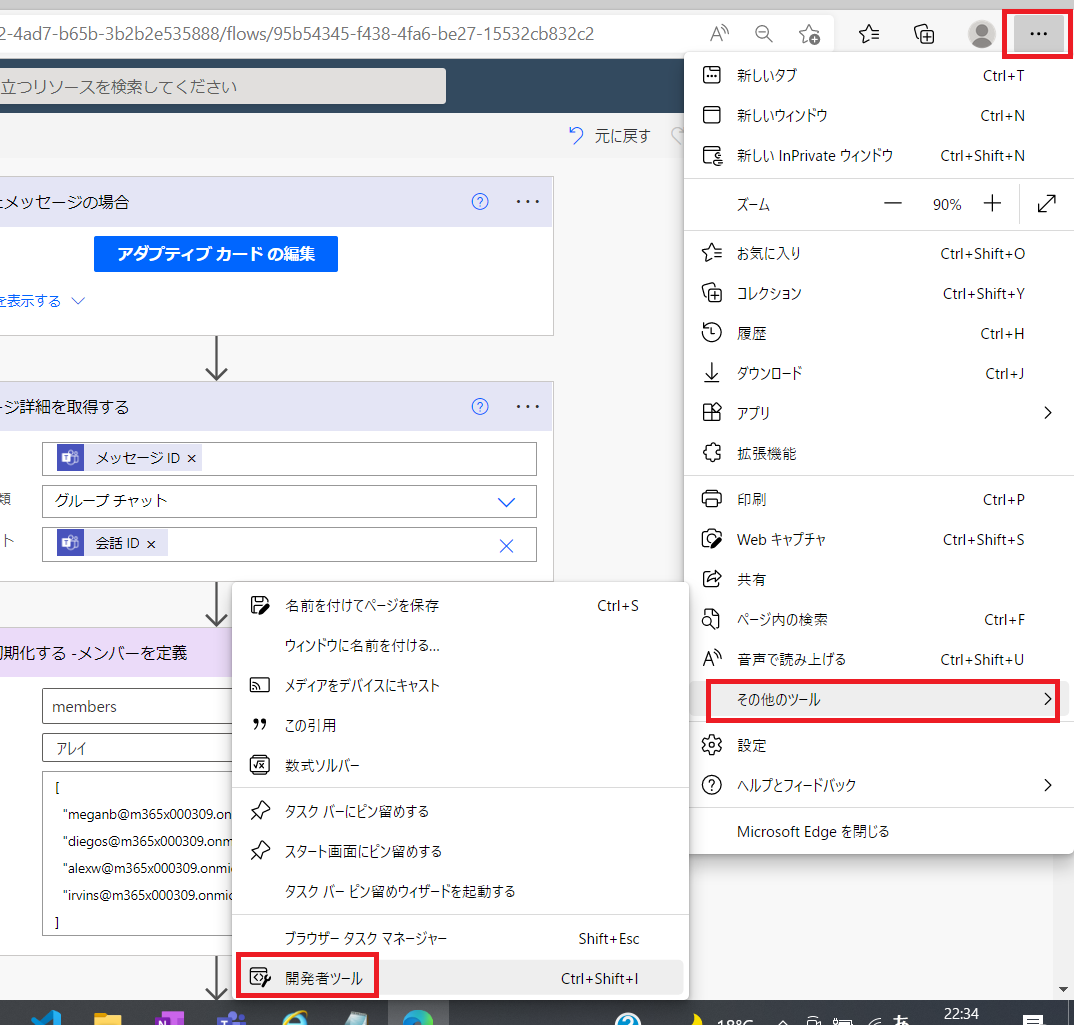The width and height of the screenshot is (1074, 1025).
Task: Select ウィンドウに名前を付ける
Action: point(460,645)
